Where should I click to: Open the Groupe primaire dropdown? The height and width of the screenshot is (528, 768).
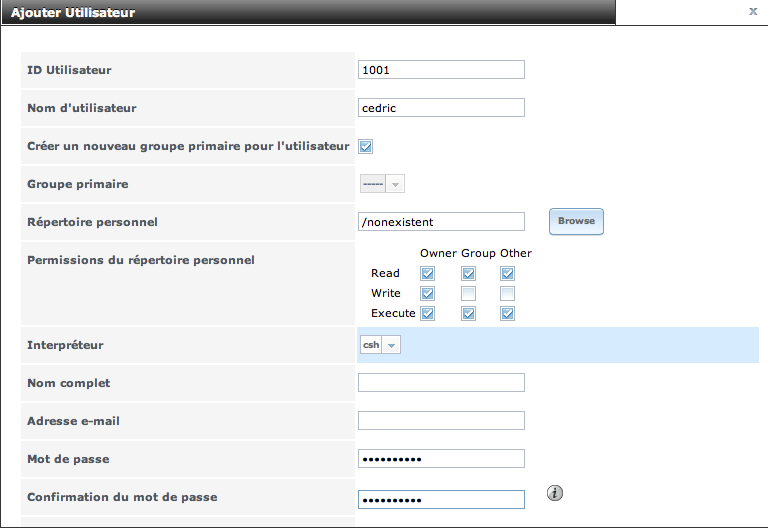click(x=382, y=184)
